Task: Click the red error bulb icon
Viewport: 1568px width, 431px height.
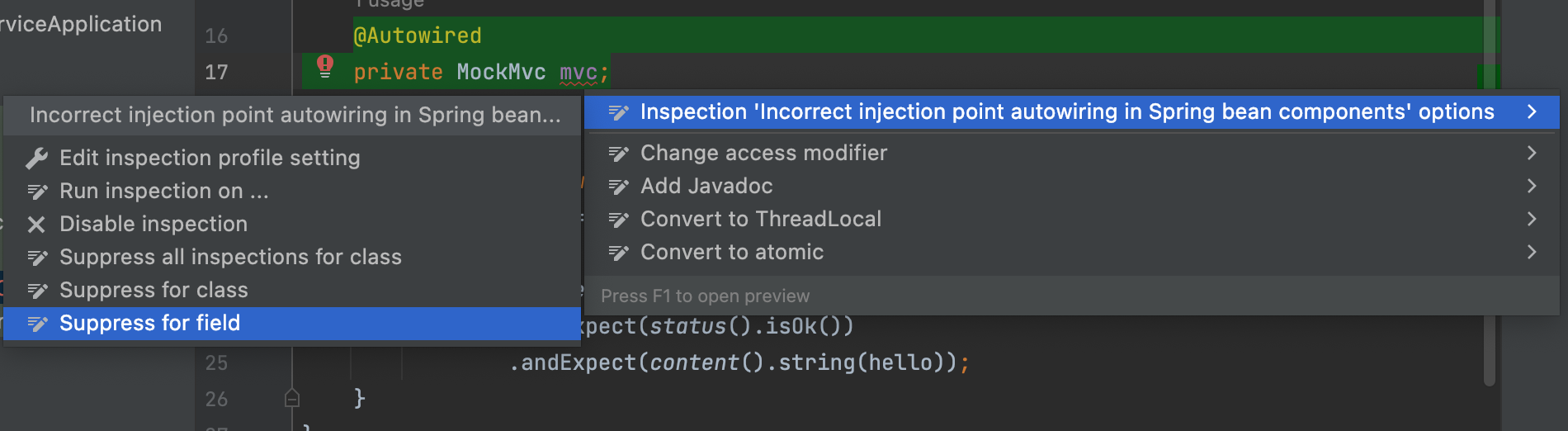Action: coord(325,66)
